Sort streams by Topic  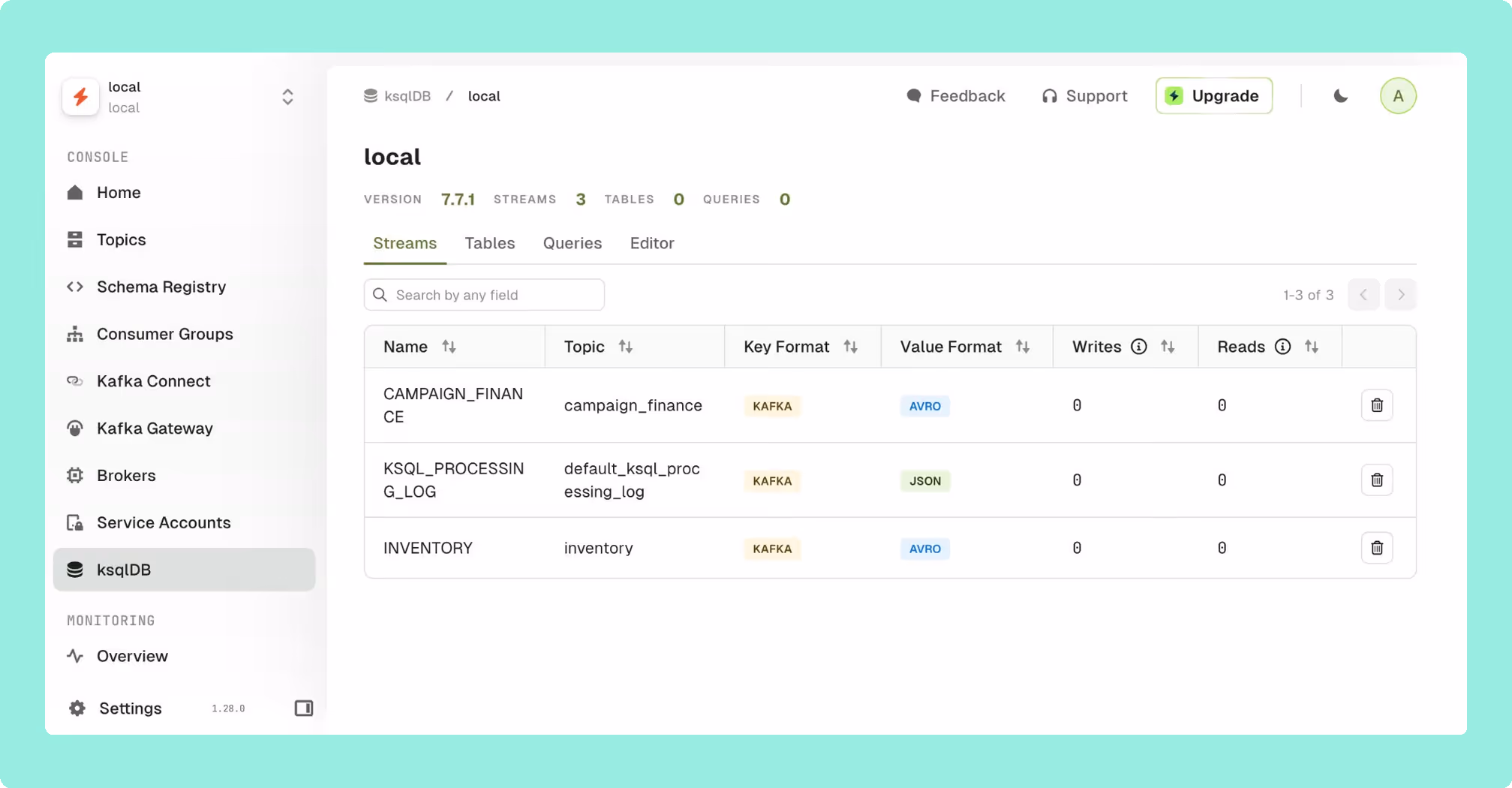[x=626, y=347]
